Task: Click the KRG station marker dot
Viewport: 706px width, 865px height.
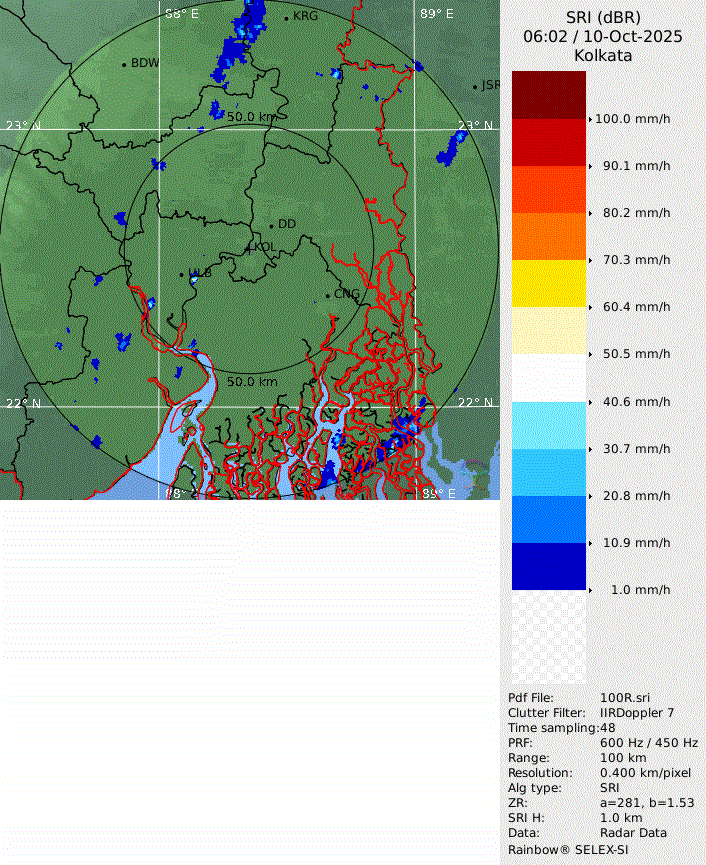Action: coord(286,18)
